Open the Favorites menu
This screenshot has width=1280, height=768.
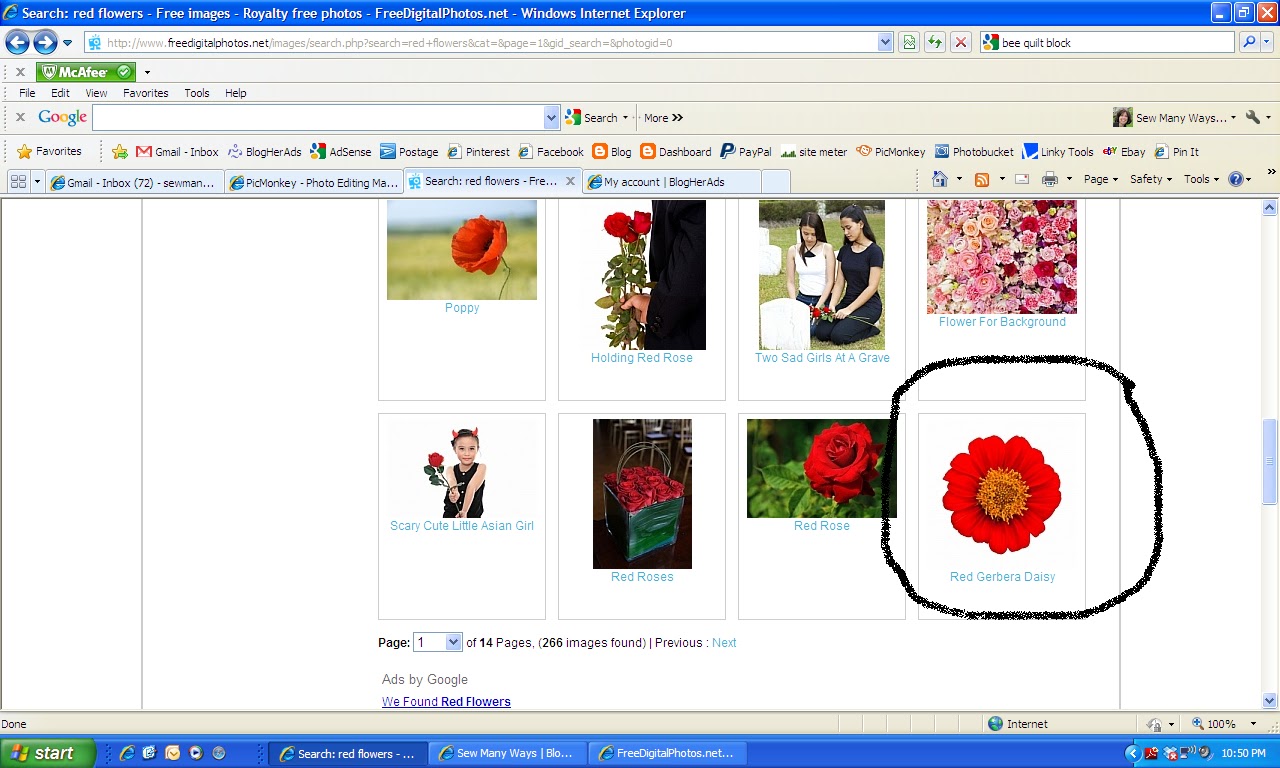click(x=146, y=93)
